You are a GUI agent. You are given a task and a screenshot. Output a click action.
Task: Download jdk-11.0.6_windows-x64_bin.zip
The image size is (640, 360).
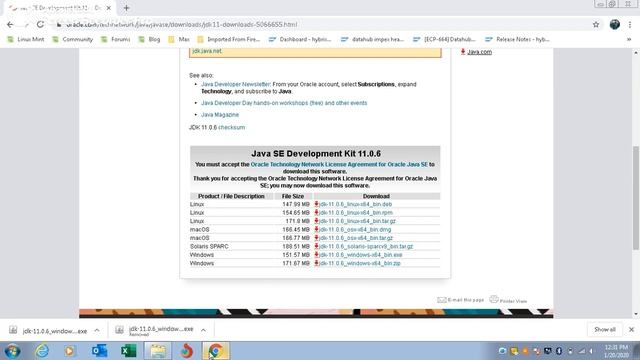click(x=360, y=263)
